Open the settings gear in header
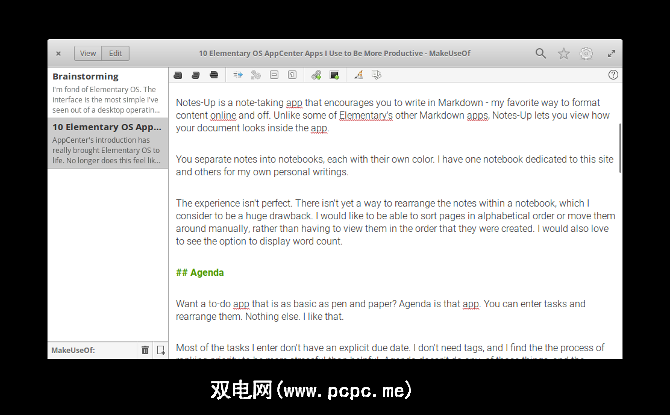The image size is (670, 415). pyautogui.click(x=586, y=53)
